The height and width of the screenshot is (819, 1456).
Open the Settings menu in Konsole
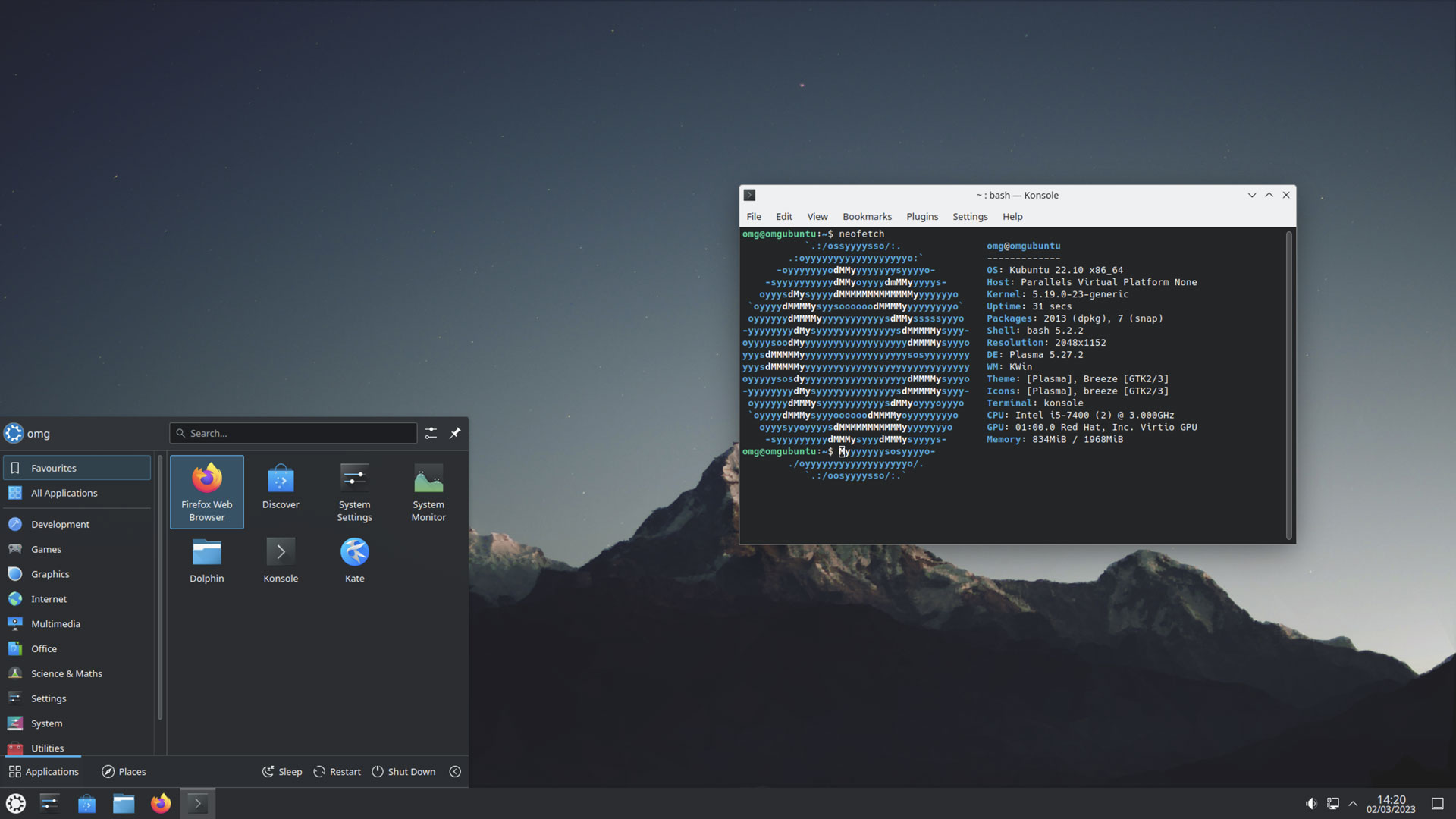coord(970,216)
